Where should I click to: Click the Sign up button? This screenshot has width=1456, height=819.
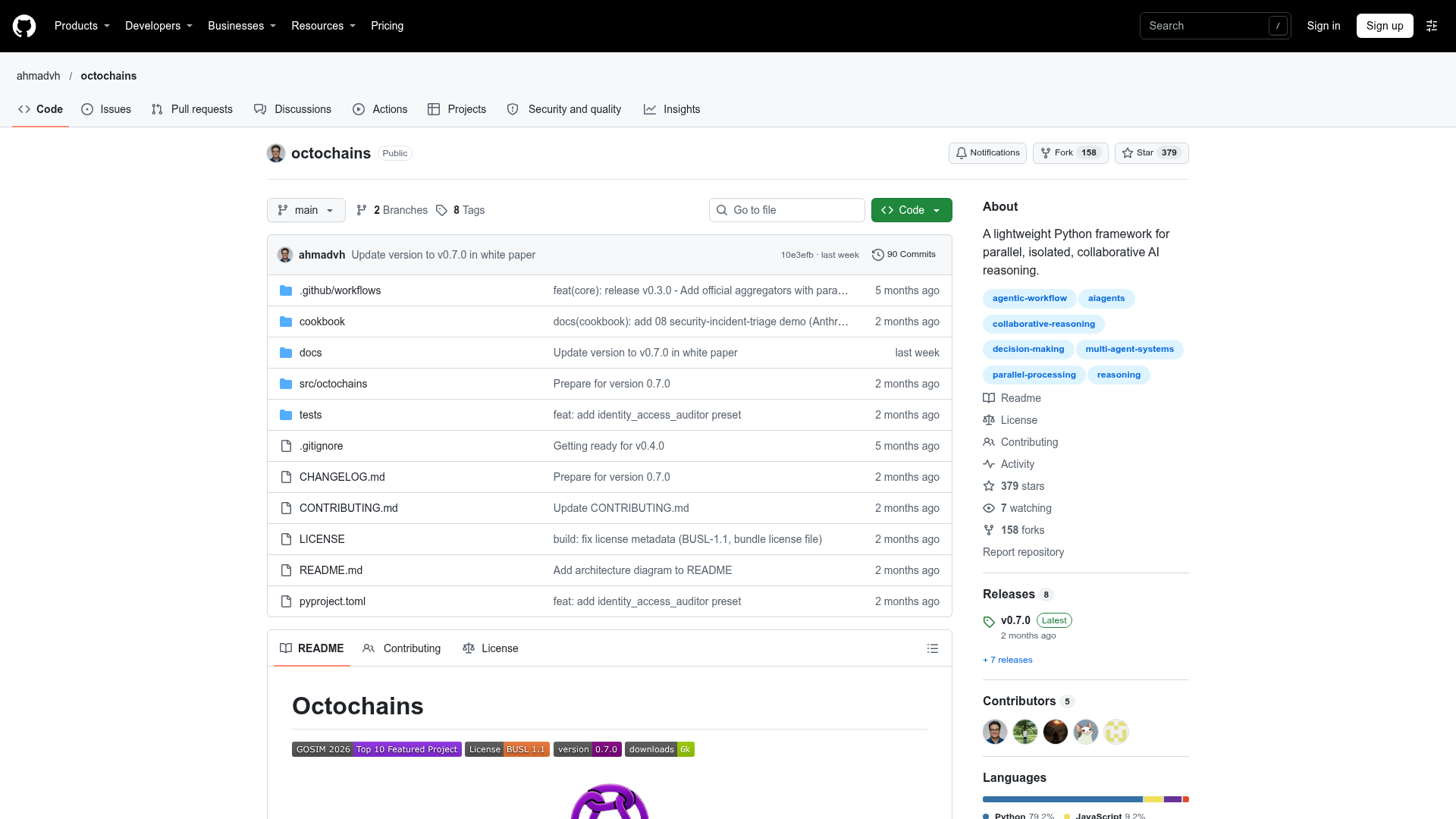tap(1385, 26)
